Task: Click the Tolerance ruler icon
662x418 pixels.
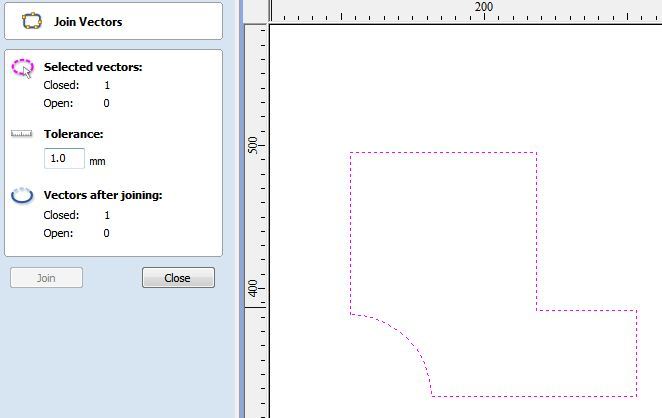Action: (22, 133)
